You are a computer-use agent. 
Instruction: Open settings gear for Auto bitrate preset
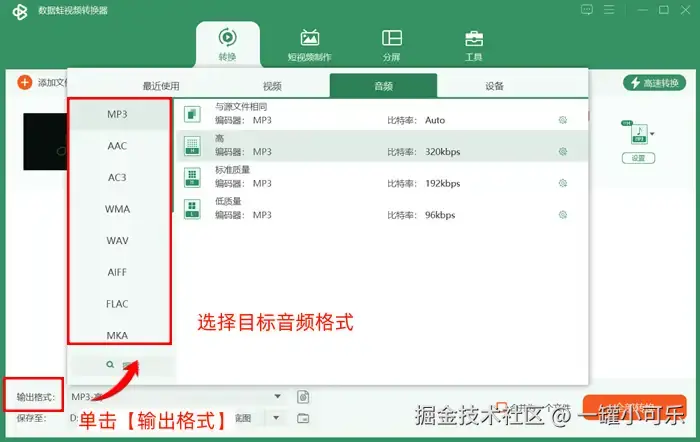(562, 120)
